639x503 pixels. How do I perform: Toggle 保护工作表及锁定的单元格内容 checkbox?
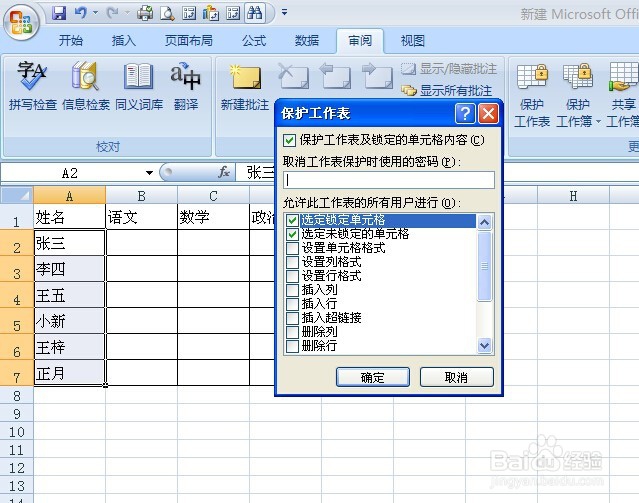click(289, 141)
